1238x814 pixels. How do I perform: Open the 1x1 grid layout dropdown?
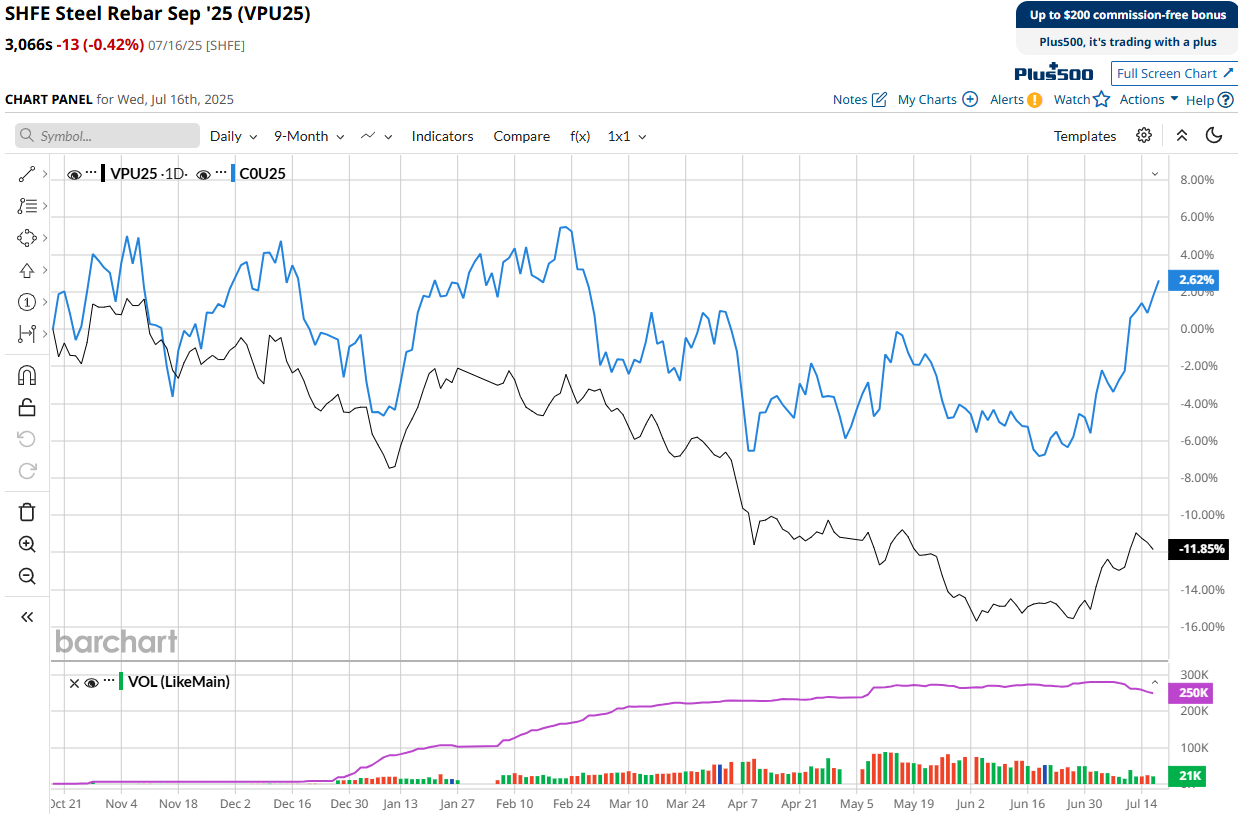pos(627,136)
